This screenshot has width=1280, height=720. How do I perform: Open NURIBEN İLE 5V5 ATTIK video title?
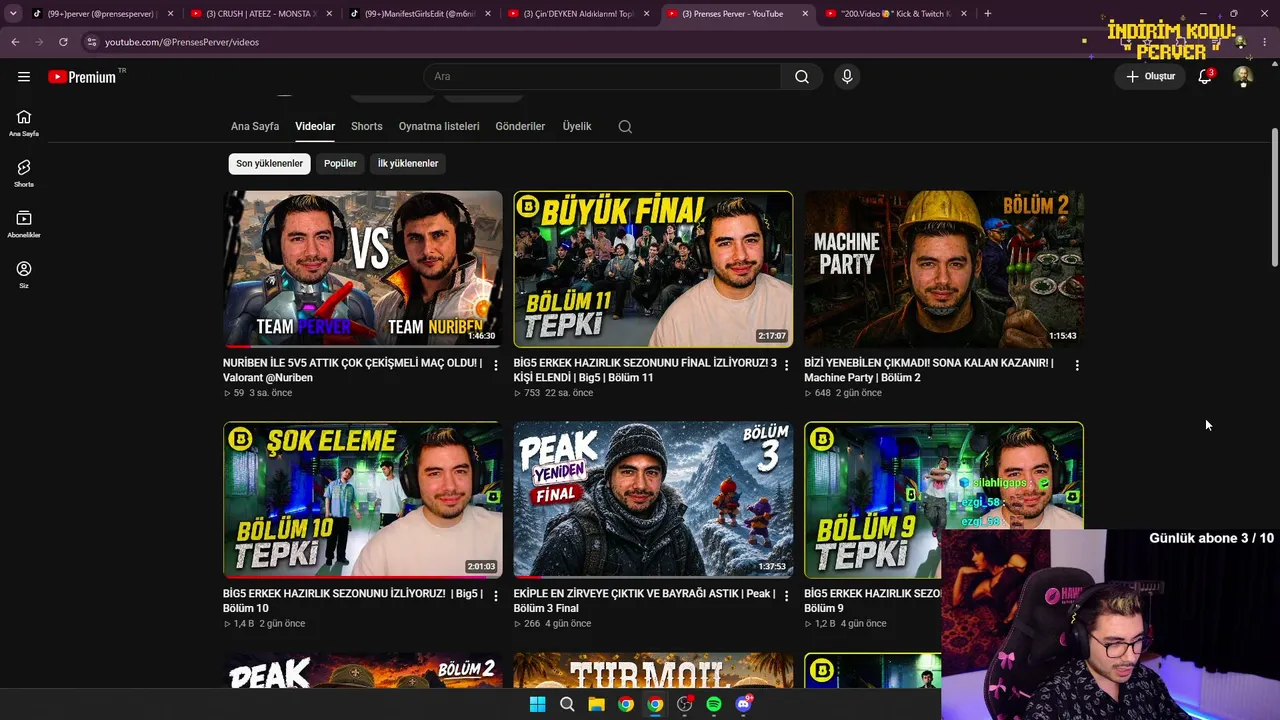352,370
